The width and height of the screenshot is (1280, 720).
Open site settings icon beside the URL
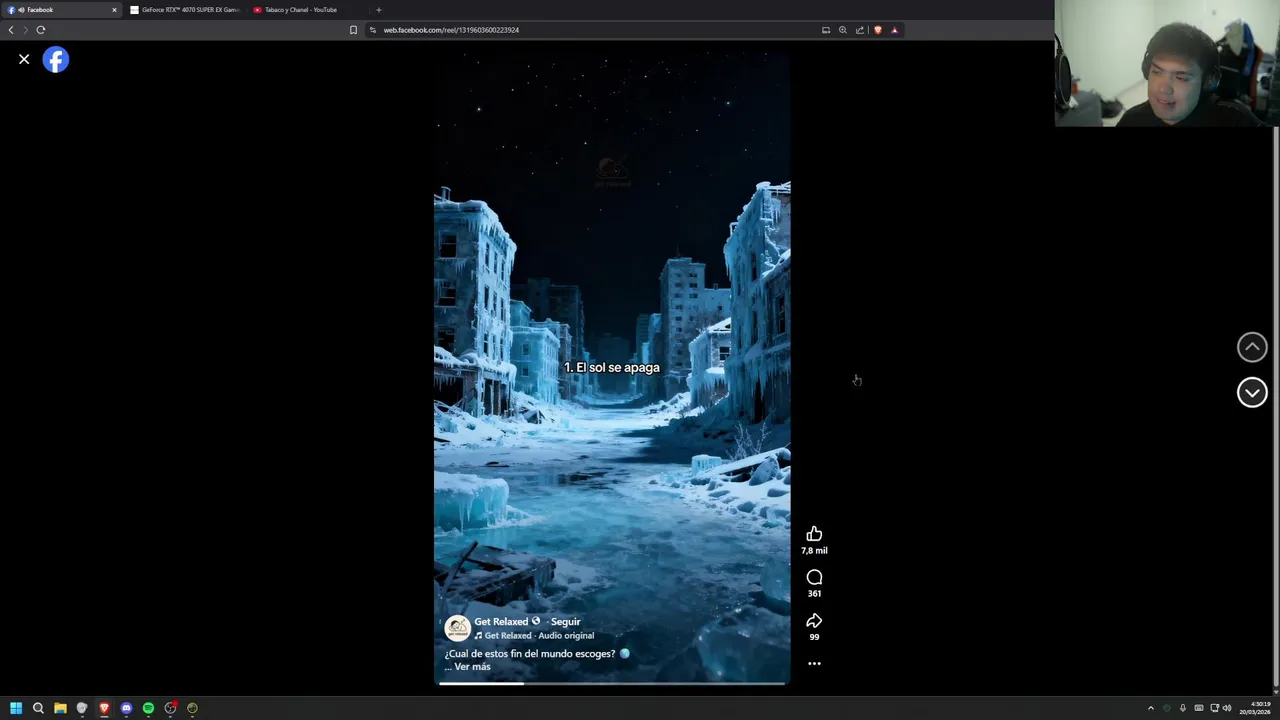coord(372,30)
